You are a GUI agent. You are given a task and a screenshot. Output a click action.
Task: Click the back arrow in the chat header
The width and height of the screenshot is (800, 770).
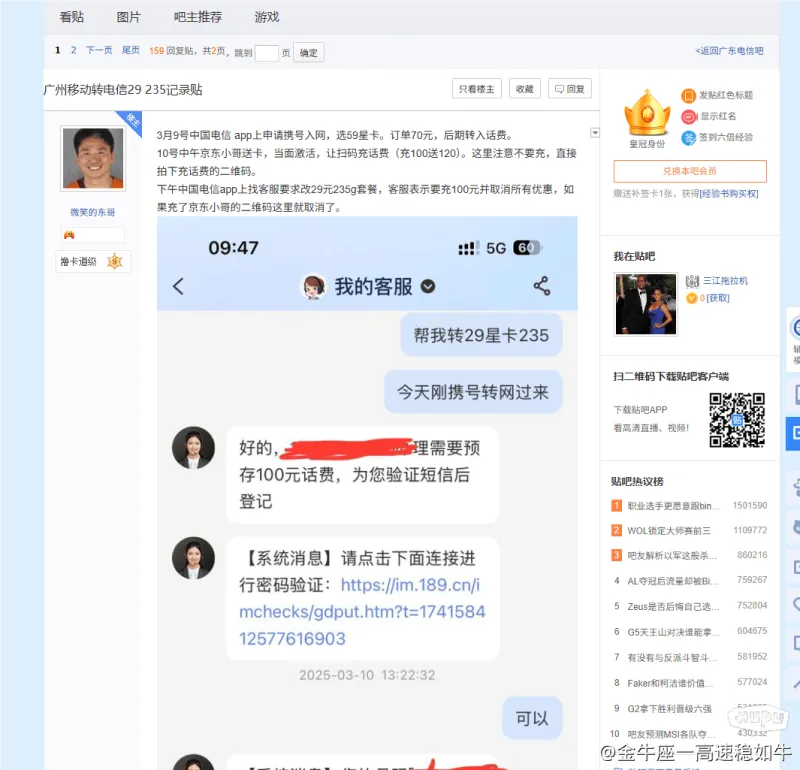pos(178,286)
